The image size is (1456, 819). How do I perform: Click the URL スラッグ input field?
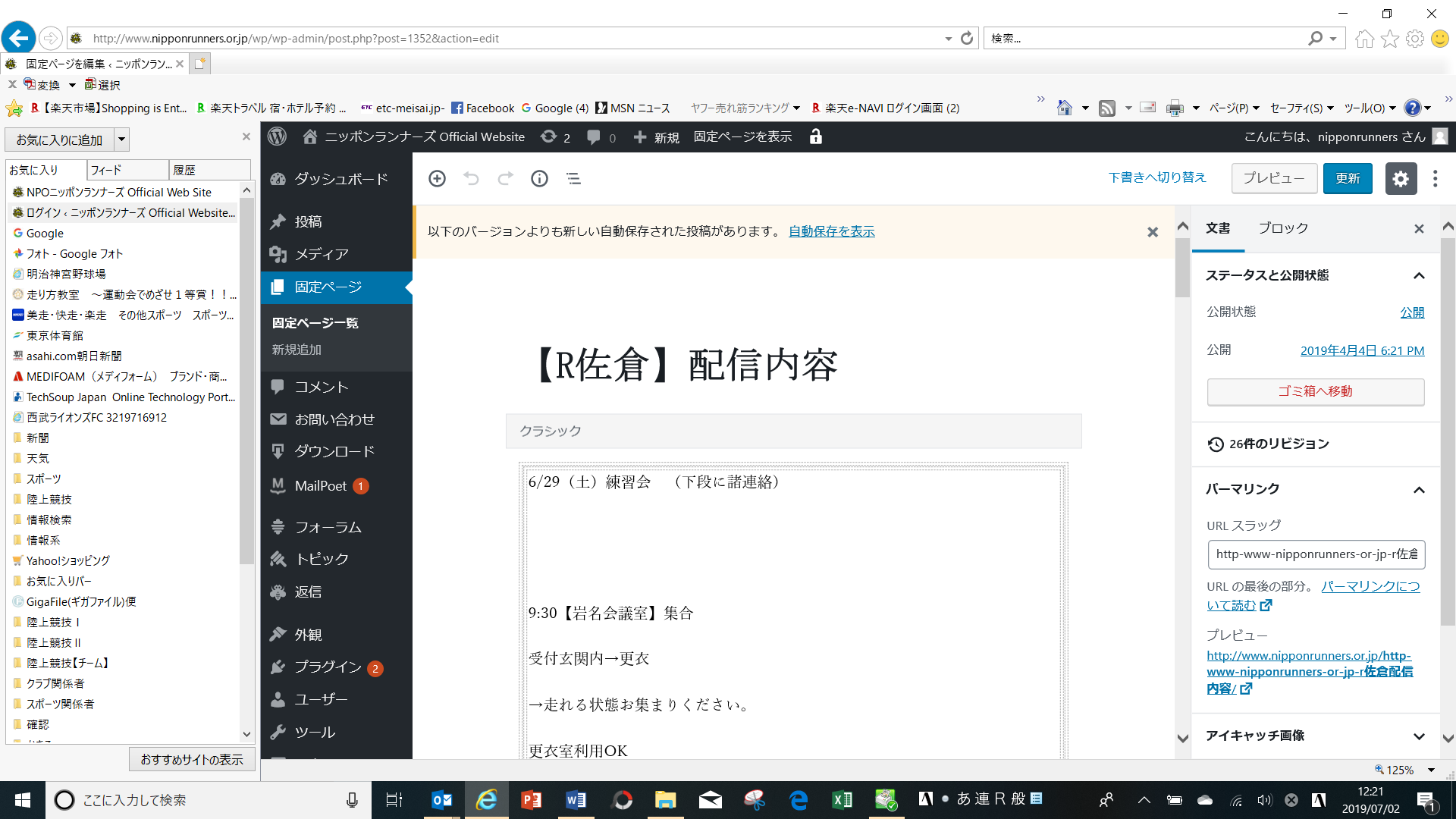click(1316, 554)
